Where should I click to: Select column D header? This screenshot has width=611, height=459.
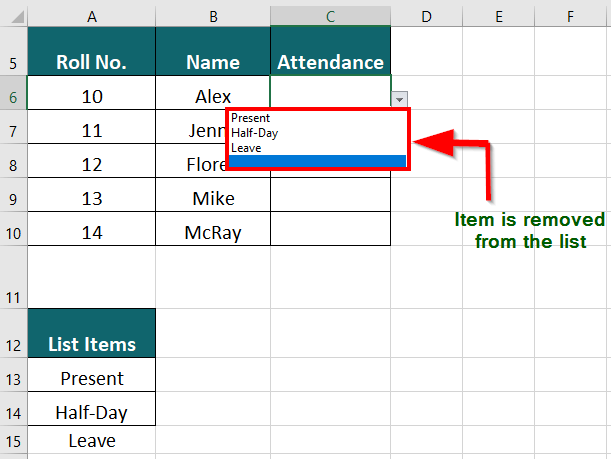(x=425, y=15)
